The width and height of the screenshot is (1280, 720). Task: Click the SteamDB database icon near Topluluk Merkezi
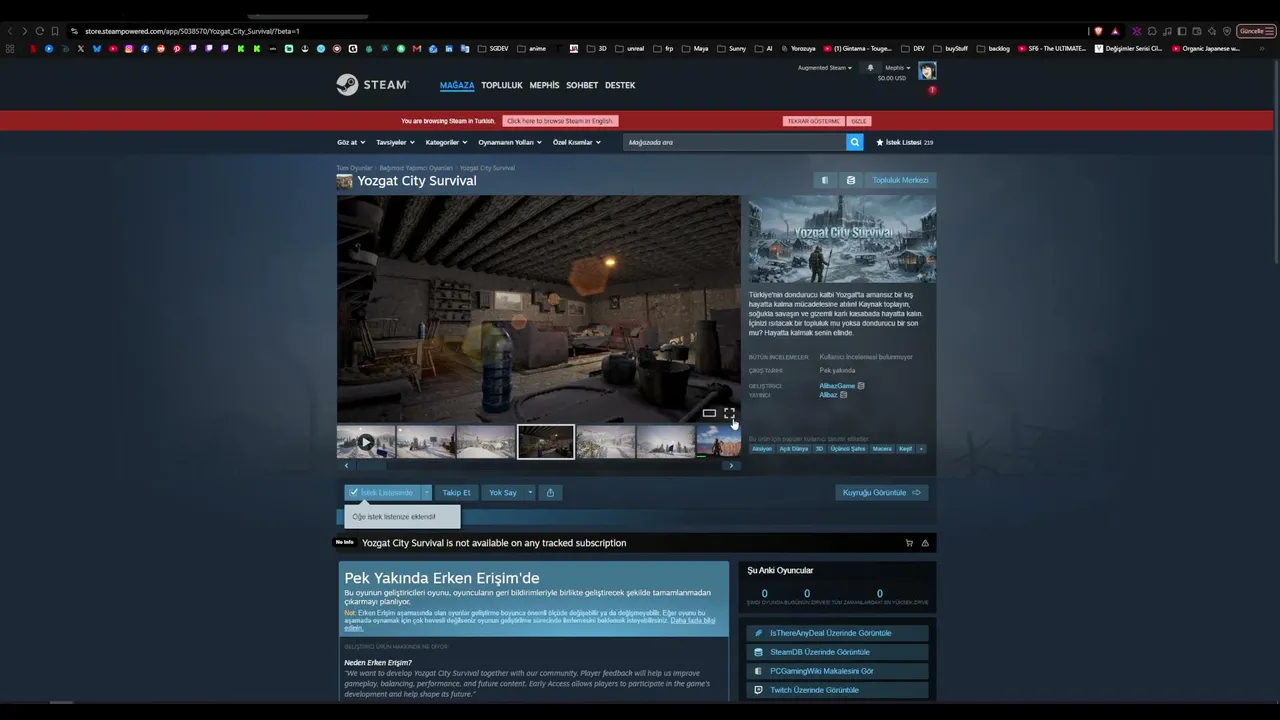tap(851, 180)
